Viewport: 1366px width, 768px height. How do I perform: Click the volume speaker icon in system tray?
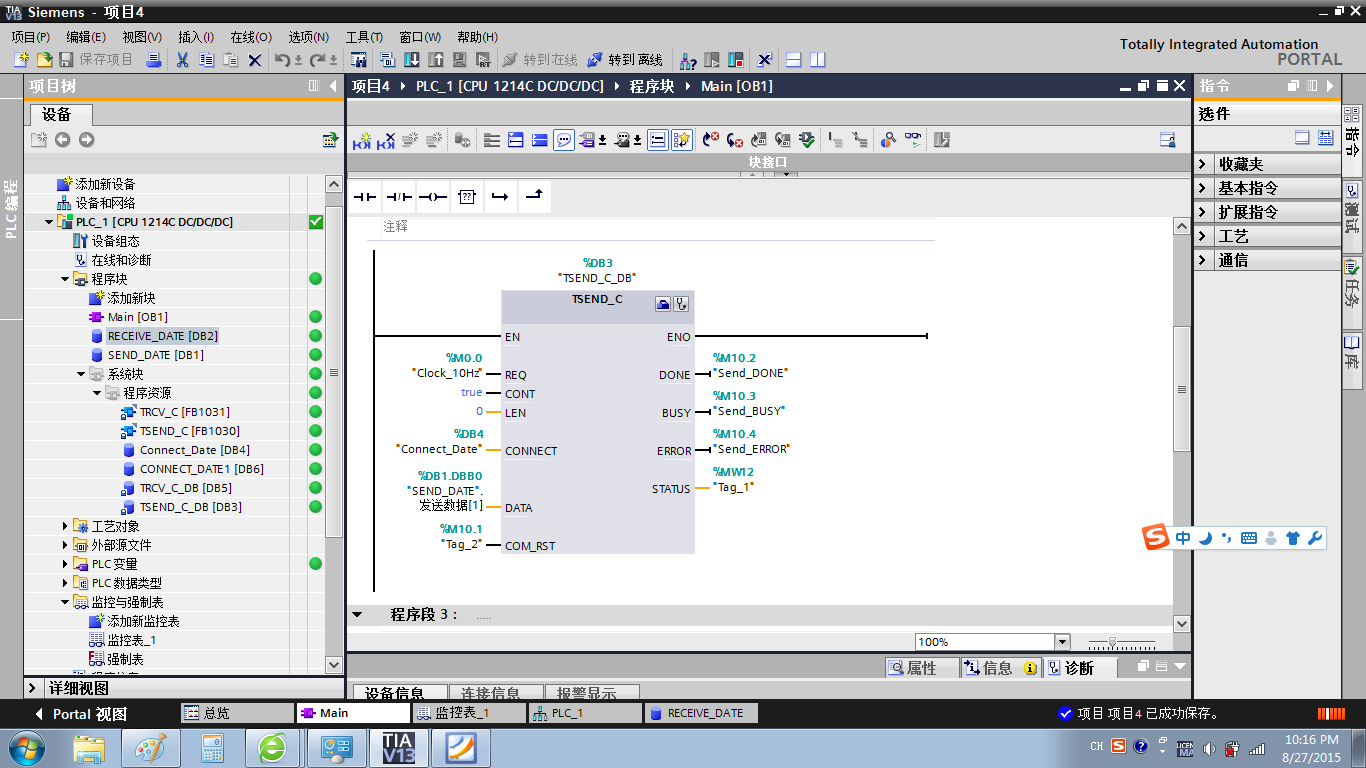click(x=1209, y=748)
